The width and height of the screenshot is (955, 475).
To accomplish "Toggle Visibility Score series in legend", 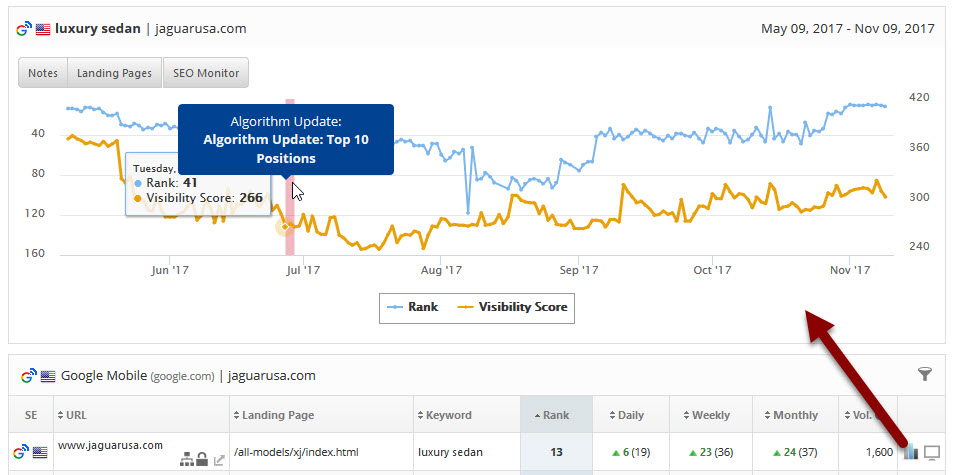I will click(x=512, y=307).
